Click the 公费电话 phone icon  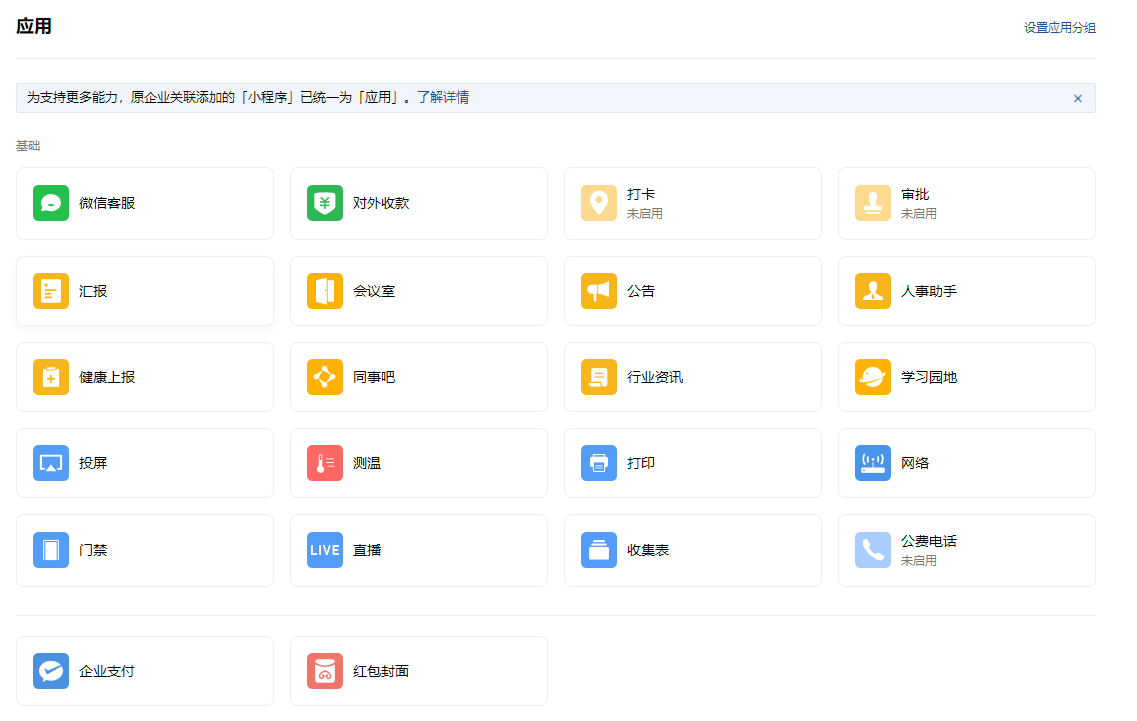tap(873, 550)
